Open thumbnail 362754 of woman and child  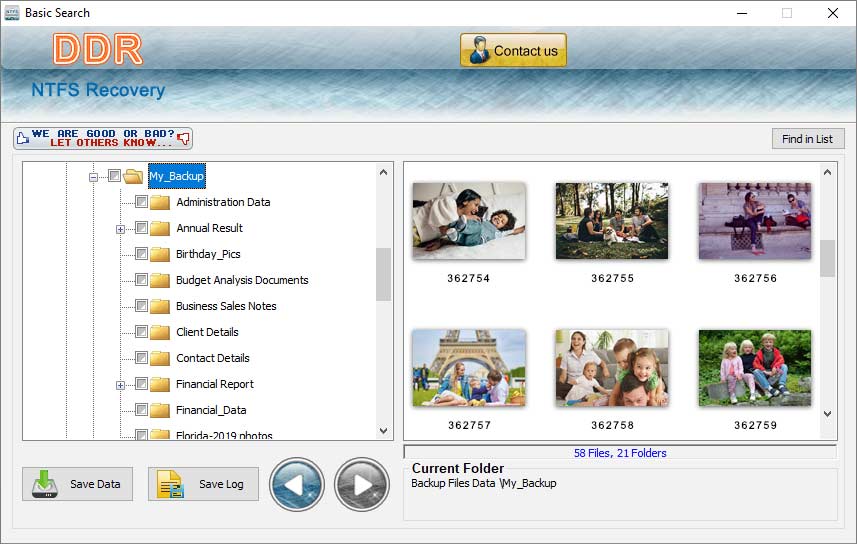coord(469,220)
